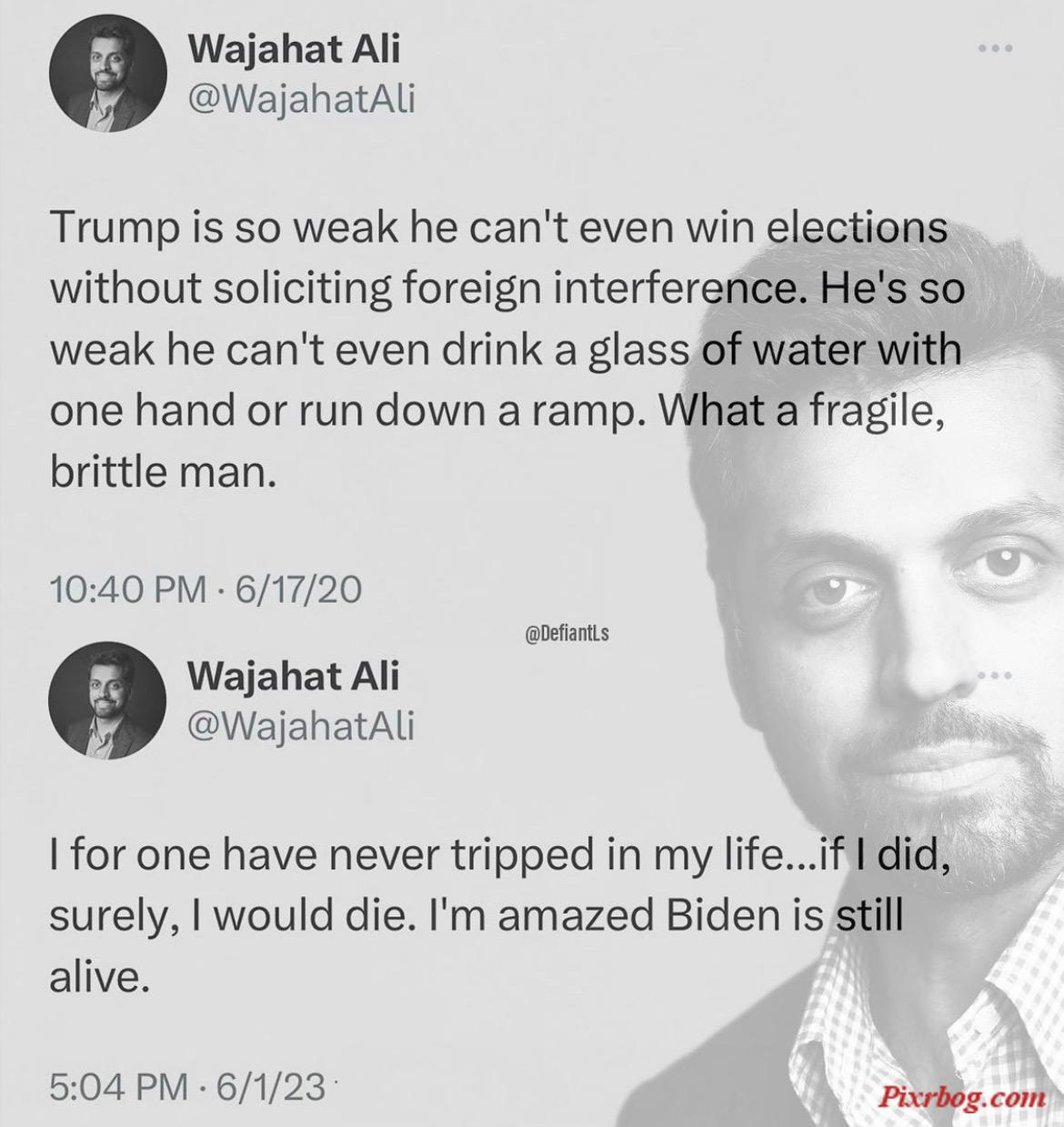This screenshot has height=1127, width=1064.
Task: Open more options on the 6/17/20 tweet
Action: [996, 48]
